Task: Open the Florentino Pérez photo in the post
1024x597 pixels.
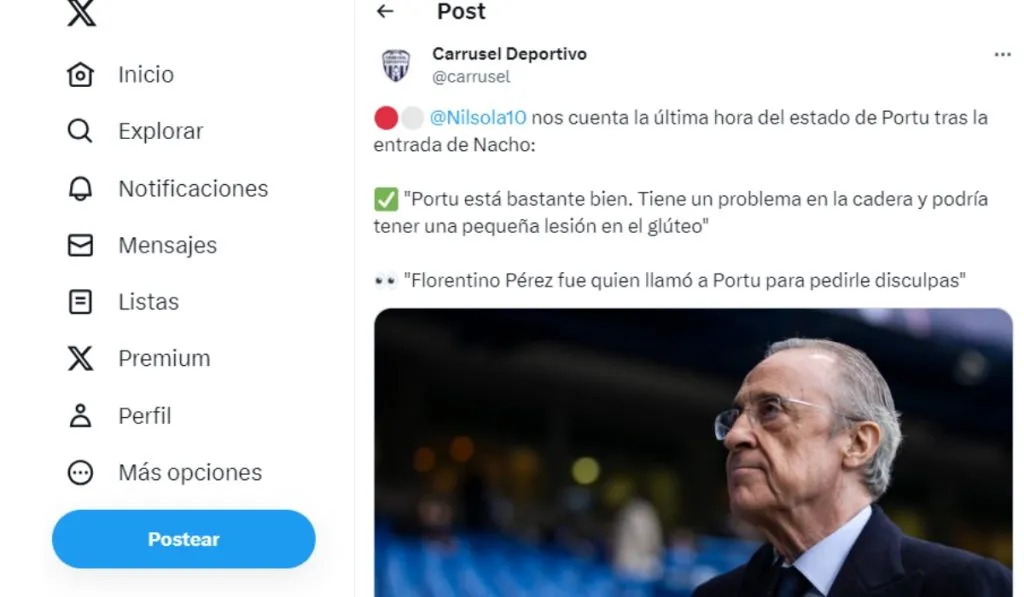Action: click(694, 452)
